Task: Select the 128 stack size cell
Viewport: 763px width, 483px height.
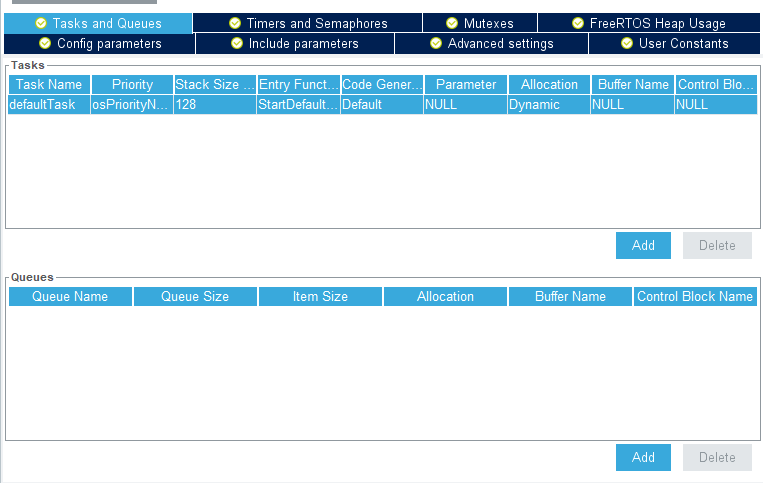Action: [x=215, y=105]
